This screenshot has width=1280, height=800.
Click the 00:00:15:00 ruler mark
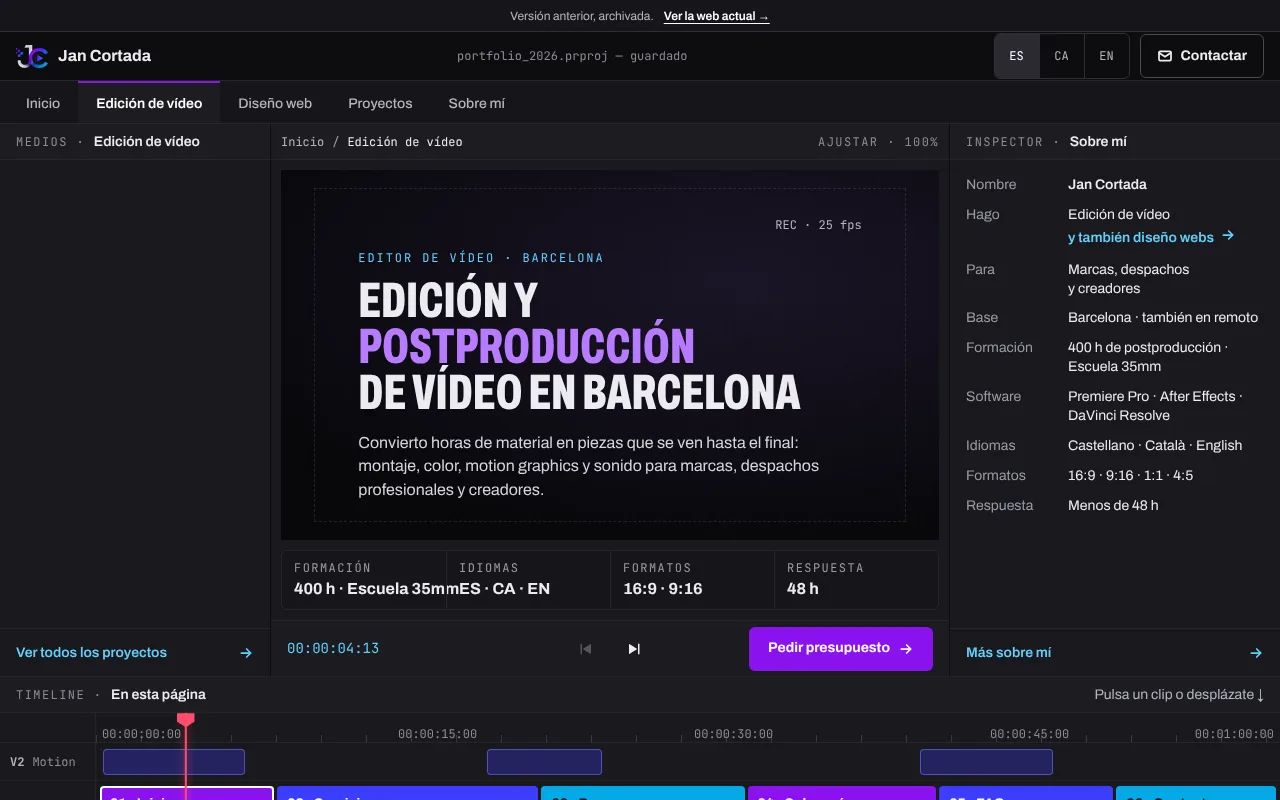coord(437,734)
